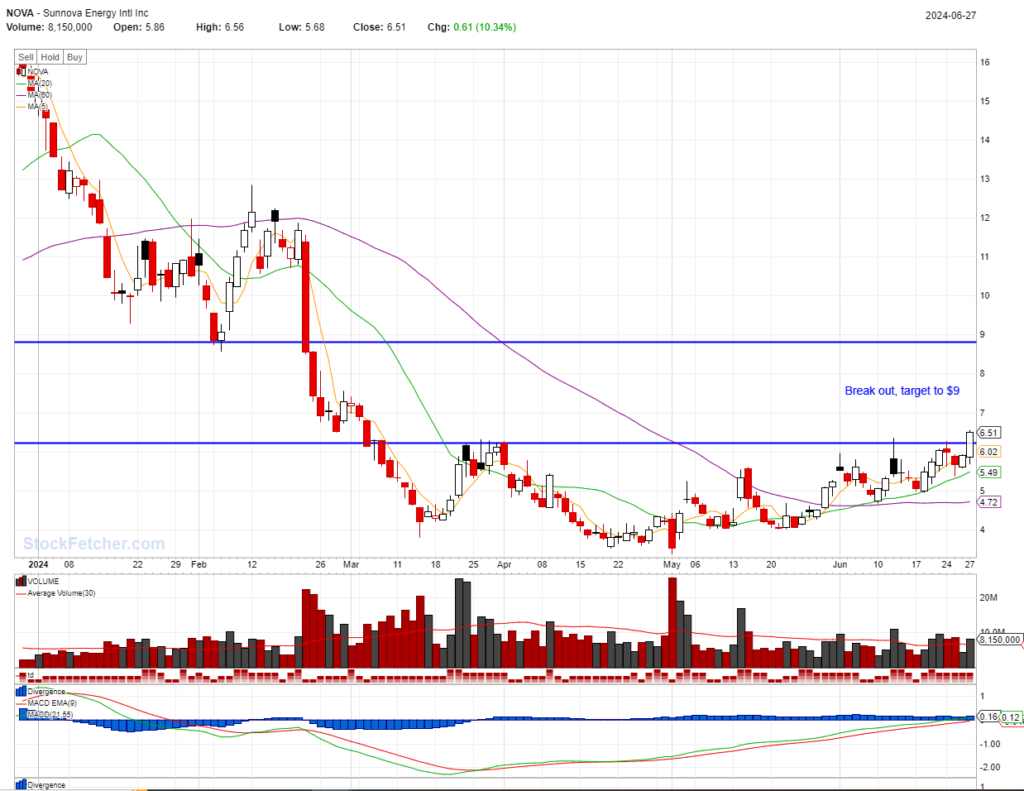
Task: Select the NOVA candlestick legend icon
Action: [21, 71]
